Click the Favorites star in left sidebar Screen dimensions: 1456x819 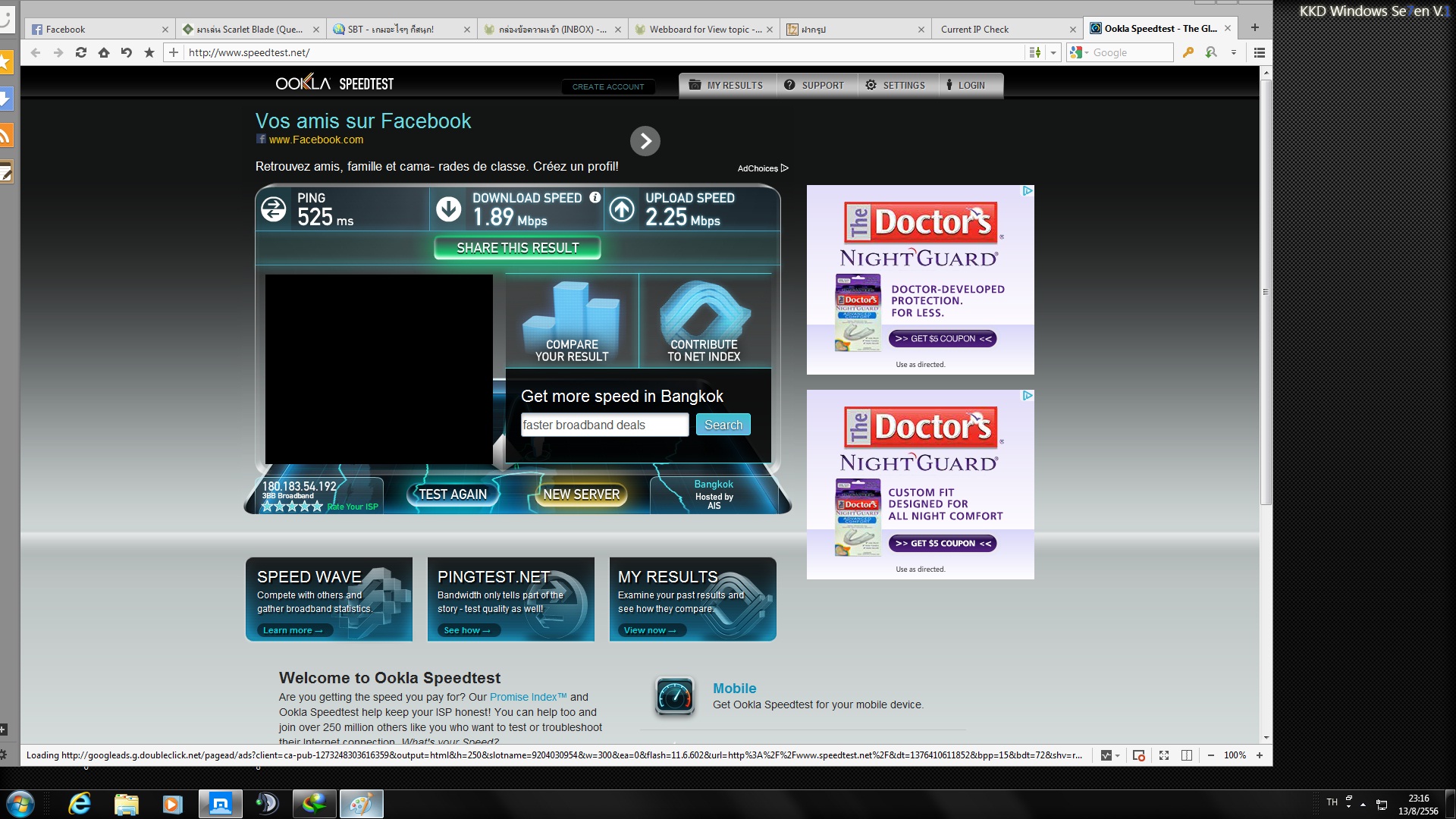click(x=6, y=61)
